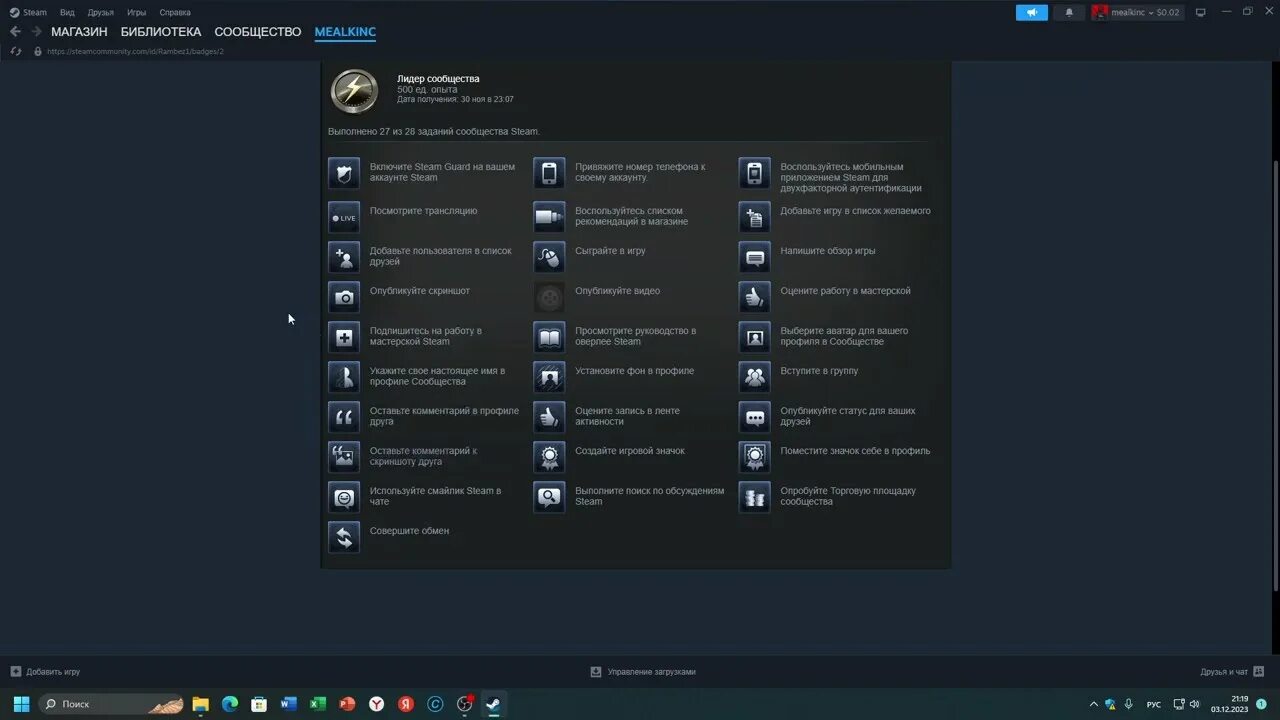The width and height of the screenshot is (1280, 720).
Task: Click the real name task icon
Action: coord(344,377)
